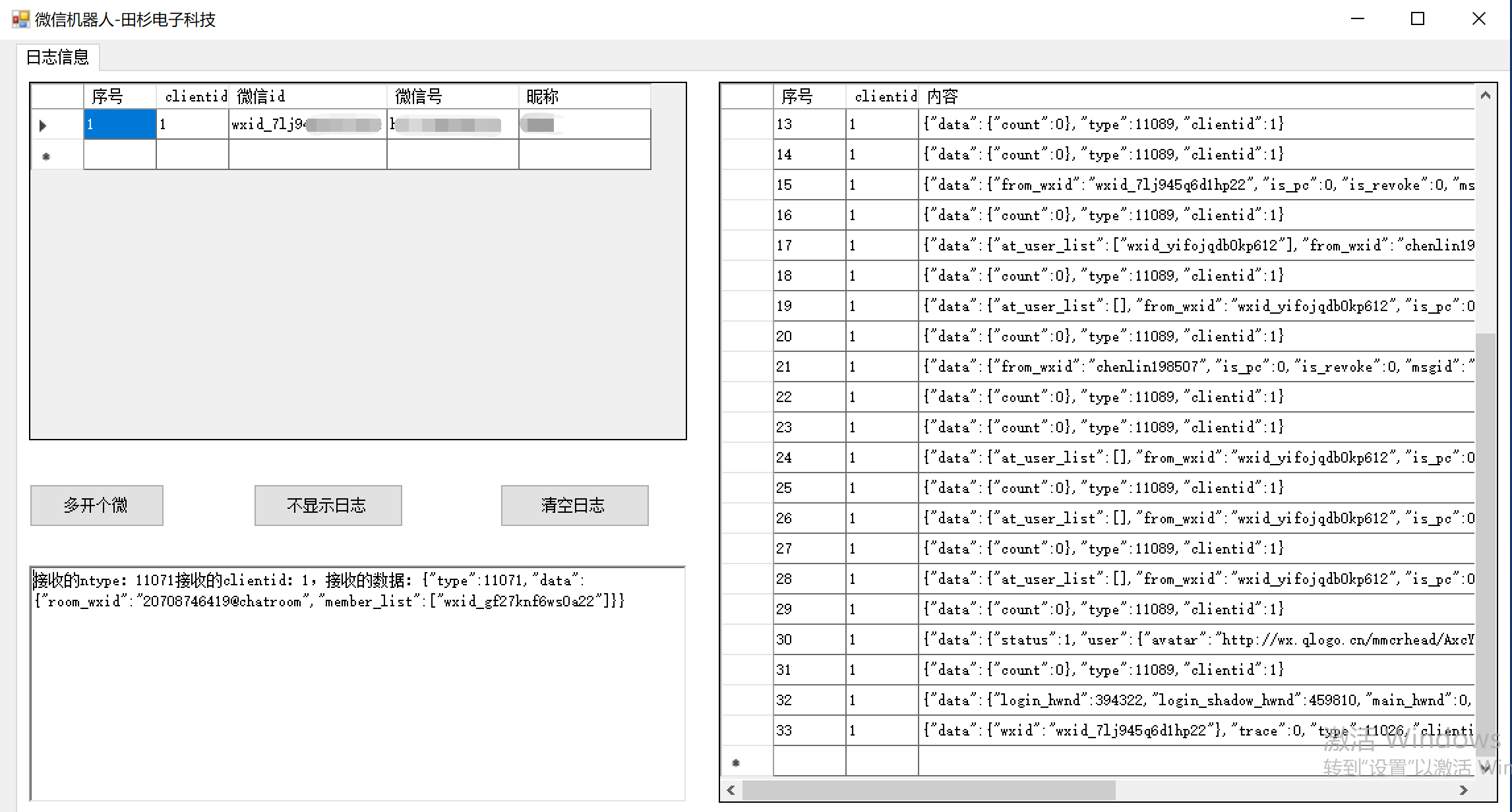This screenshot has height=812, width=1512.
Task: Click horizontal scrollbar thumb in log table
Action: click(928, 790)
